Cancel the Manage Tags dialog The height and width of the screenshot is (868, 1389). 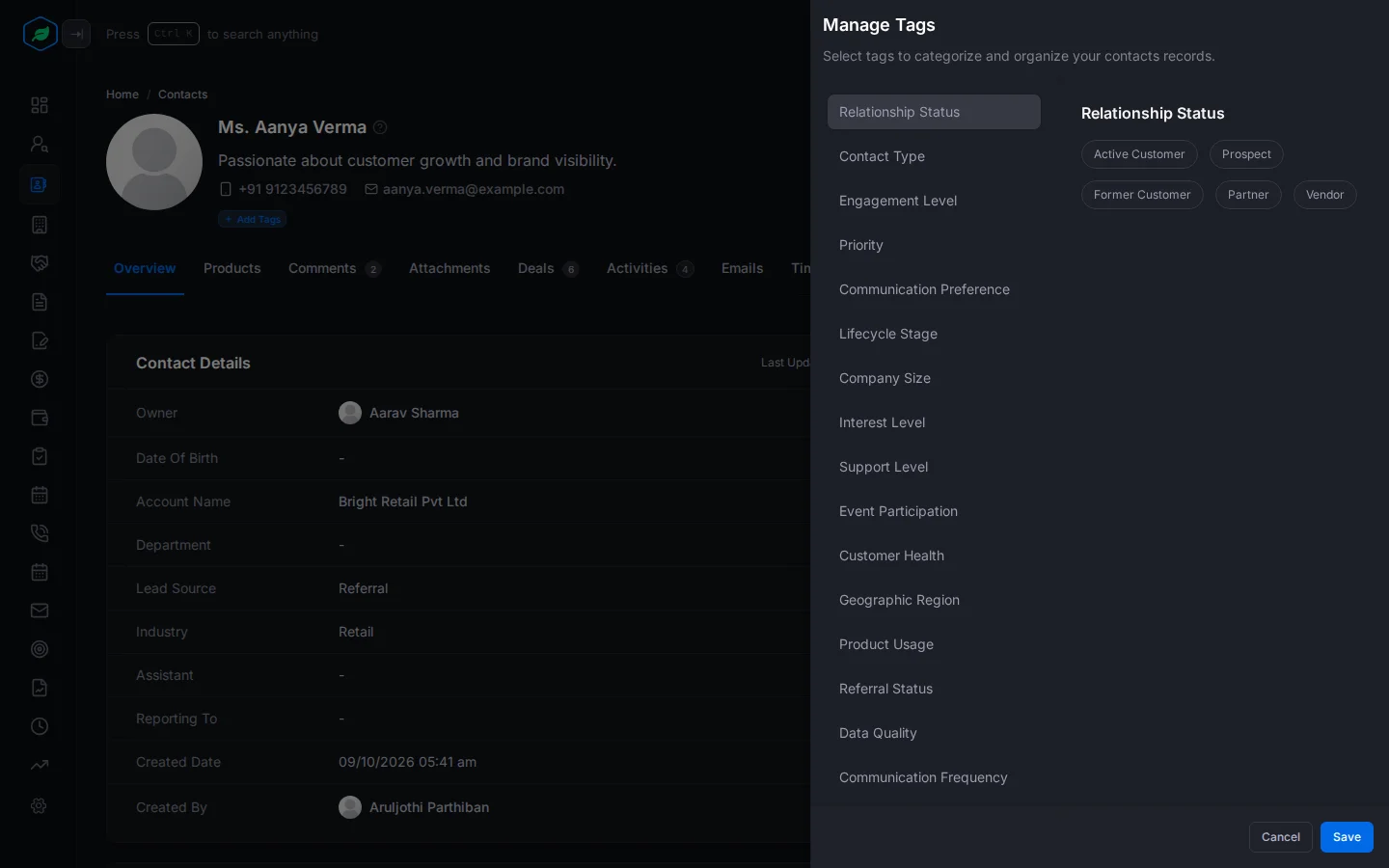tap(1281, 837)
